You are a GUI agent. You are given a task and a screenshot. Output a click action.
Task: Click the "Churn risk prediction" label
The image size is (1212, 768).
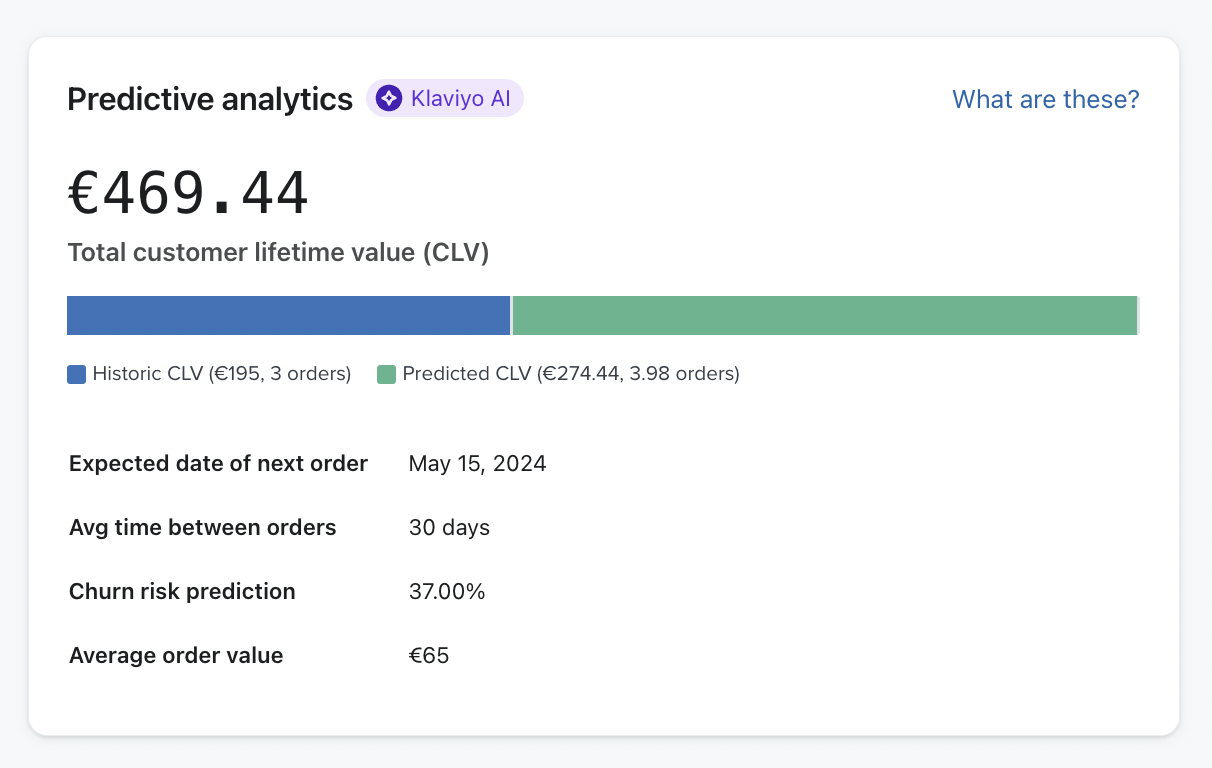(x=182, y=591)
